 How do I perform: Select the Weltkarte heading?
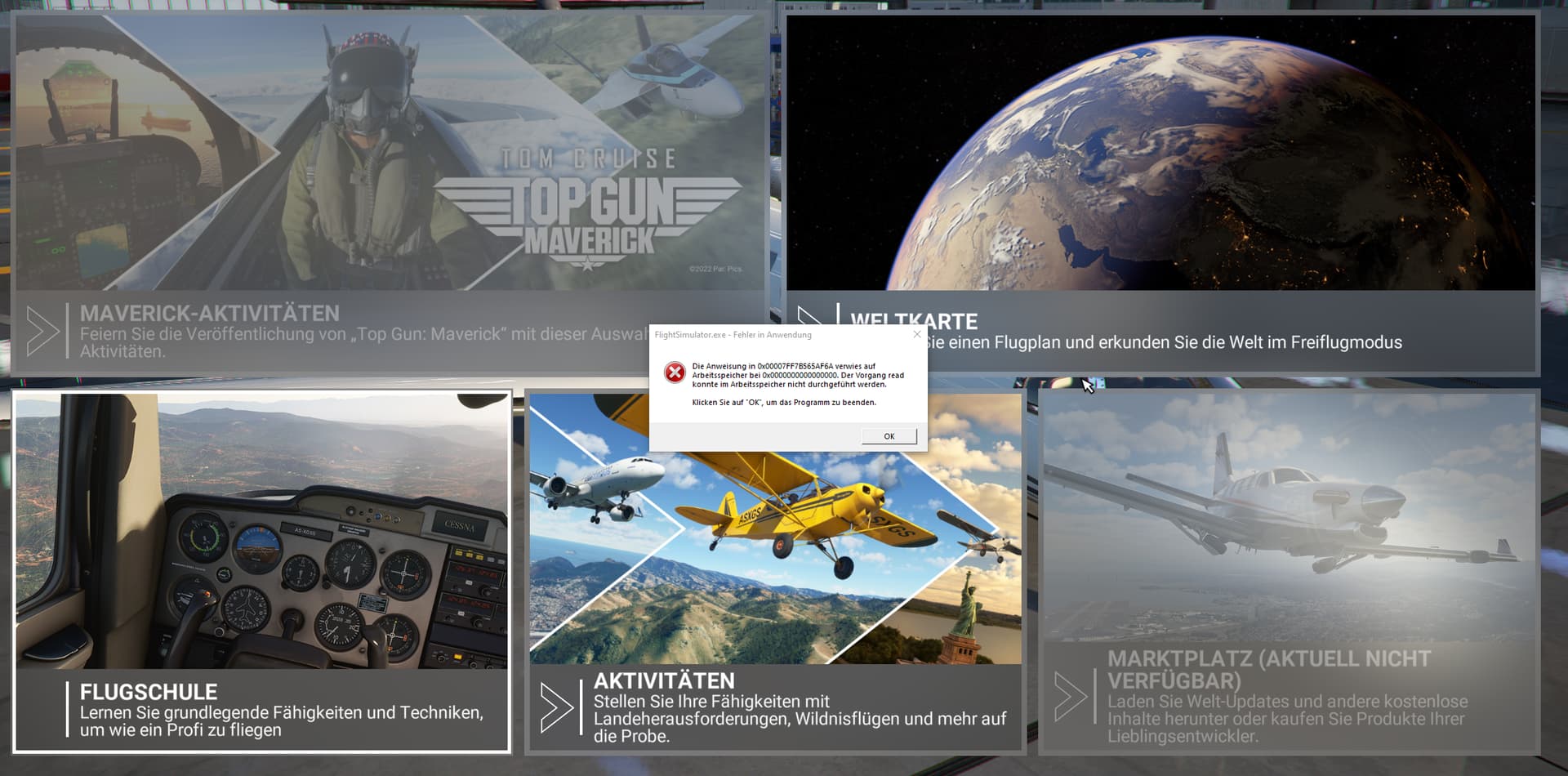914,321
